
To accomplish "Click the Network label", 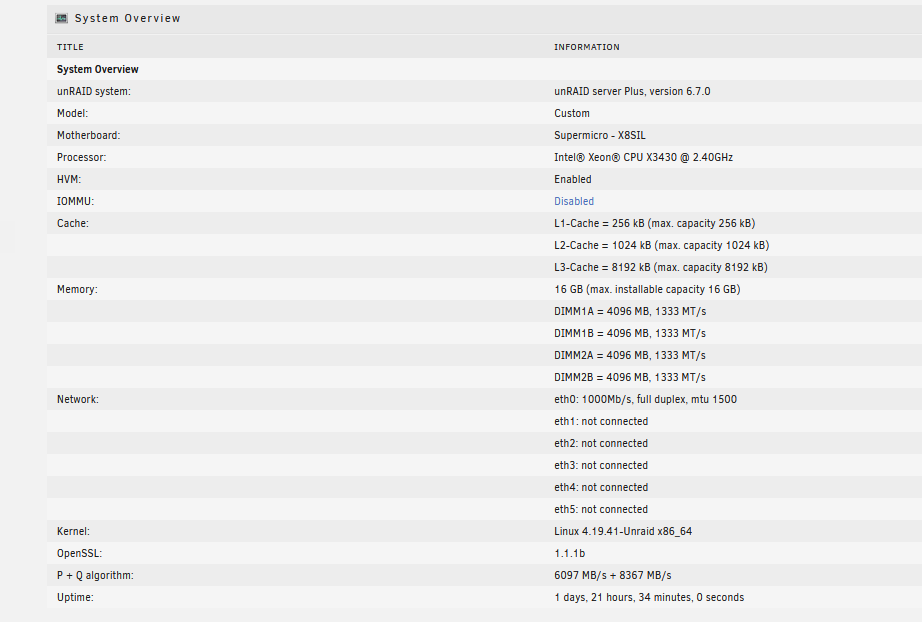I will coord(78,399).
